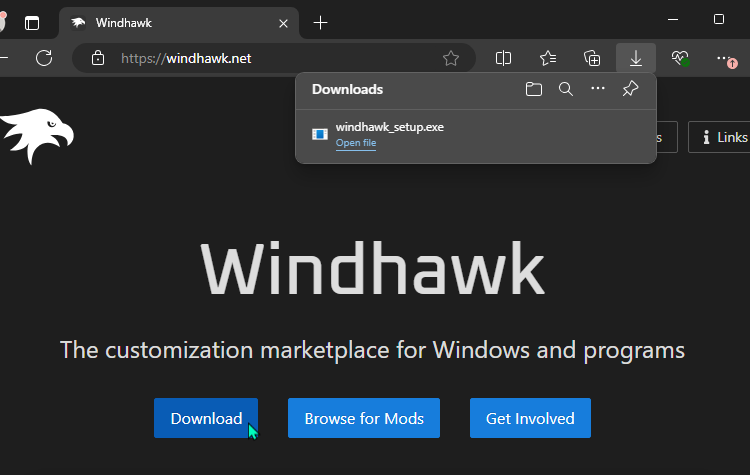Click the Edge tab actions icon
Image resolution: width=750 pixels, height=475 pixels.
32,23
